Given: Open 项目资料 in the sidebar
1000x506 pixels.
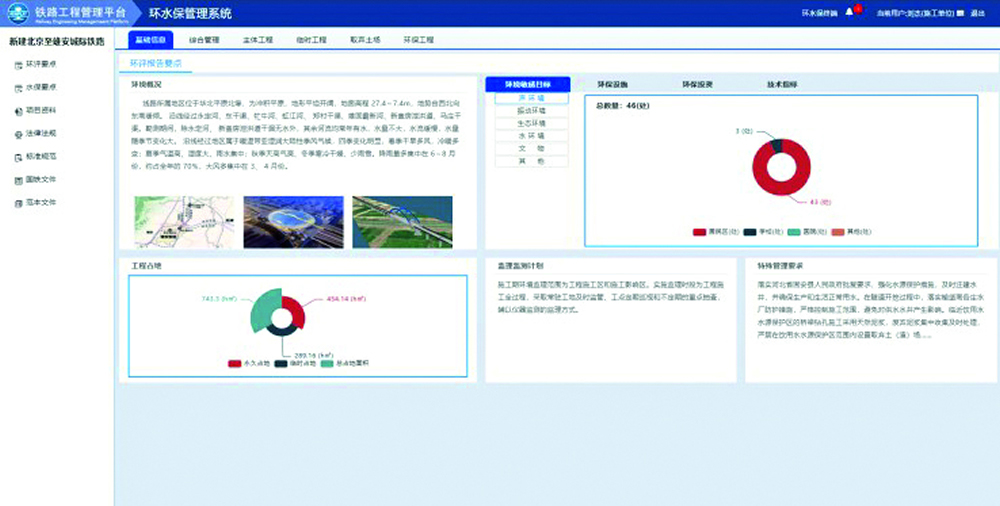Looking at the screenshot, I should [41, 110].
